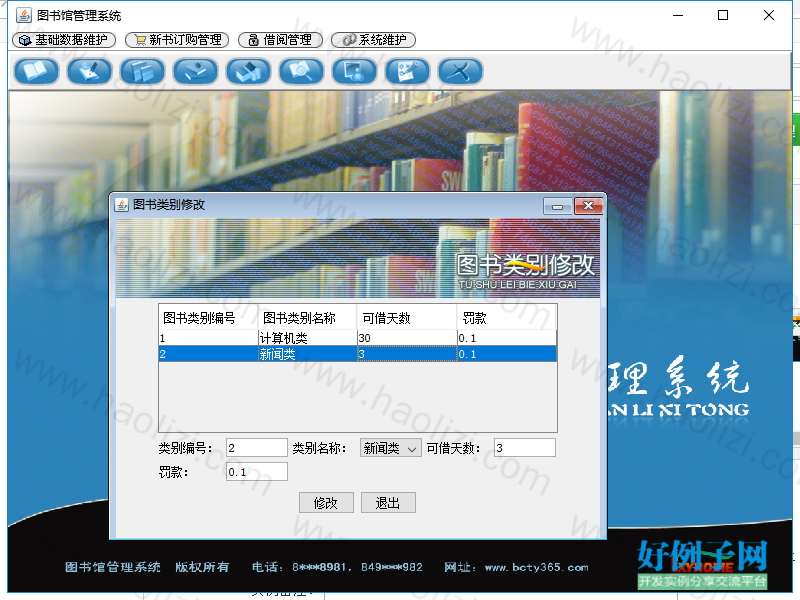Click the main window Java title icon
Viewport: 800px width, 600px height.
coord(23,15)
